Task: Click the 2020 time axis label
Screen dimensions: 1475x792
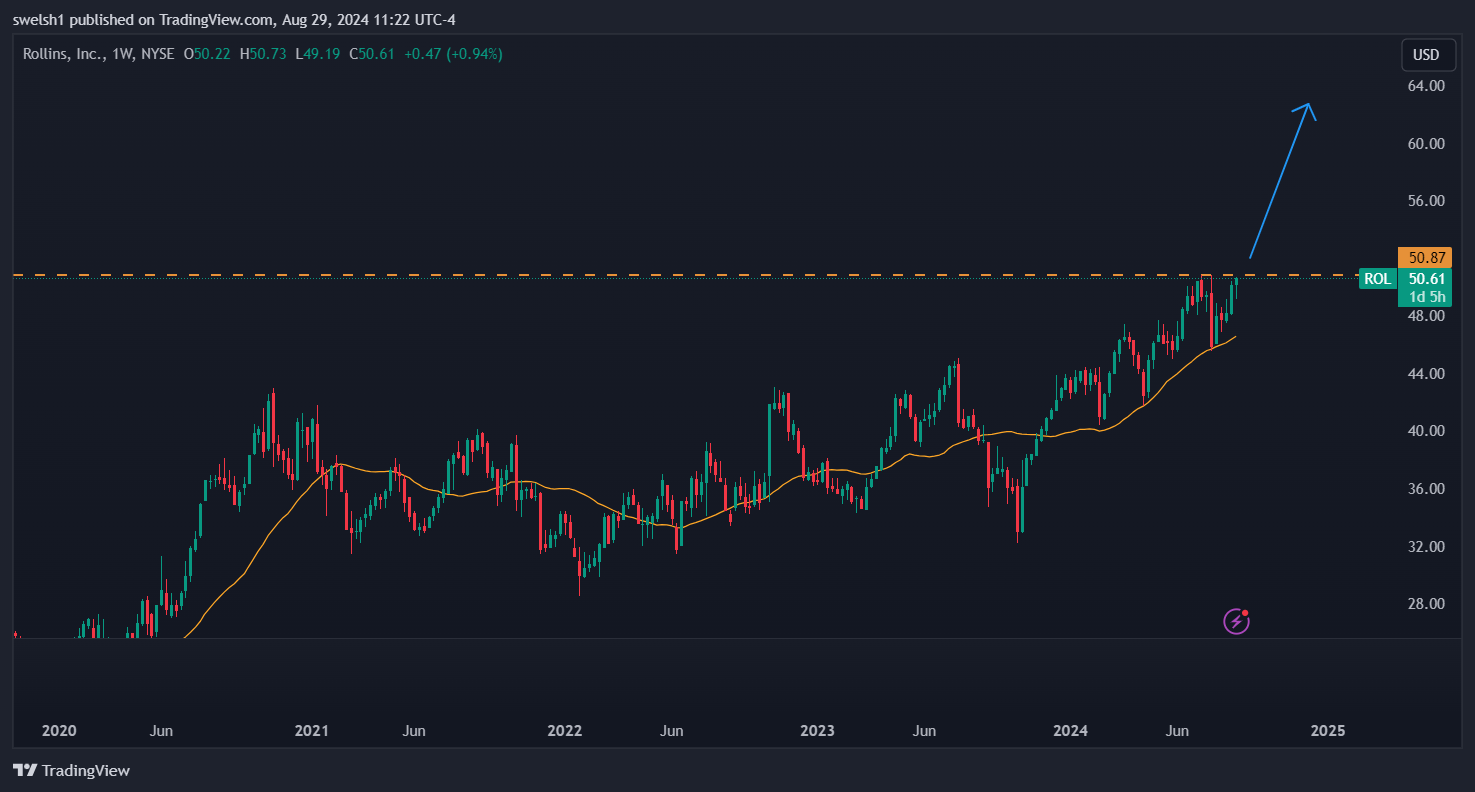Action: pos(58,731)
